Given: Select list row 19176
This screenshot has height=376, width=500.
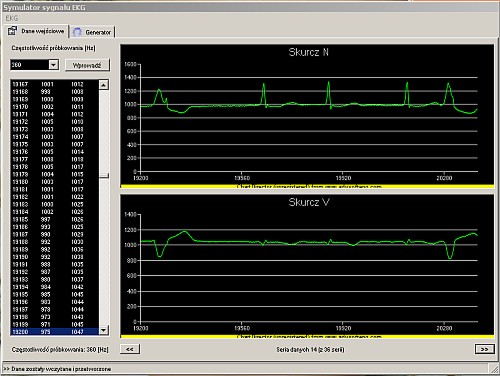Looking at the screenshot, I should (55, 152).
